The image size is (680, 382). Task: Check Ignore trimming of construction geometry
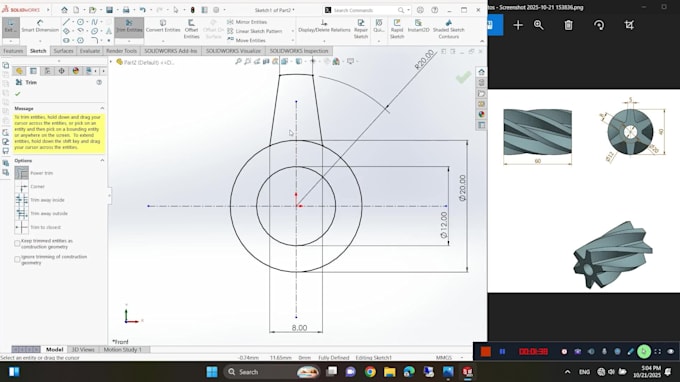pos(17,259)
